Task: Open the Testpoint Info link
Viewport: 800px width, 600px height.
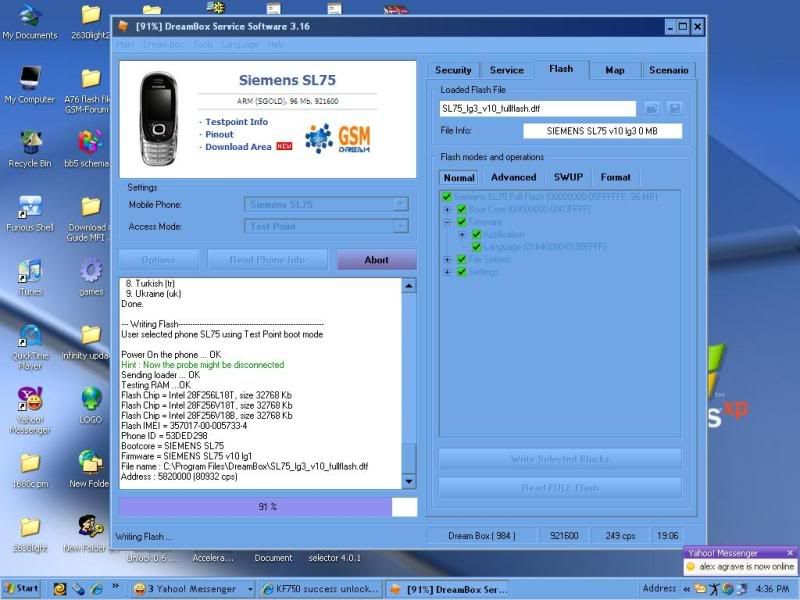Action: [x=236, y=122]
